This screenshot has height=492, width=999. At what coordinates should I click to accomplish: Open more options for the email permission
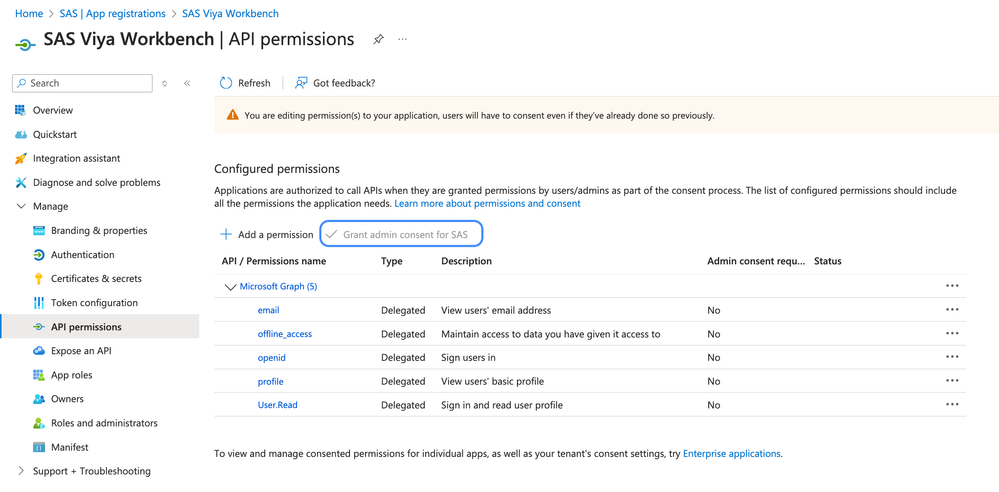pyautogui.click(x=952, y=310)
